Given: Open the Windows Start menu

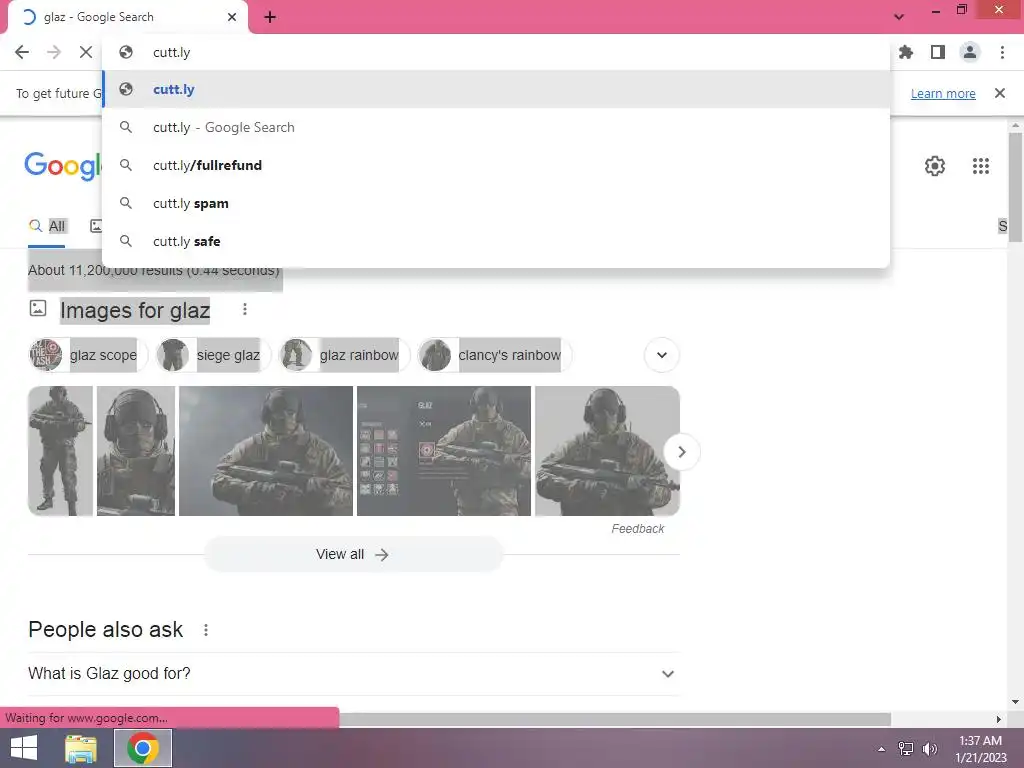Looking at the screenshot, I should pyautogui.click(x=24, y=748).
